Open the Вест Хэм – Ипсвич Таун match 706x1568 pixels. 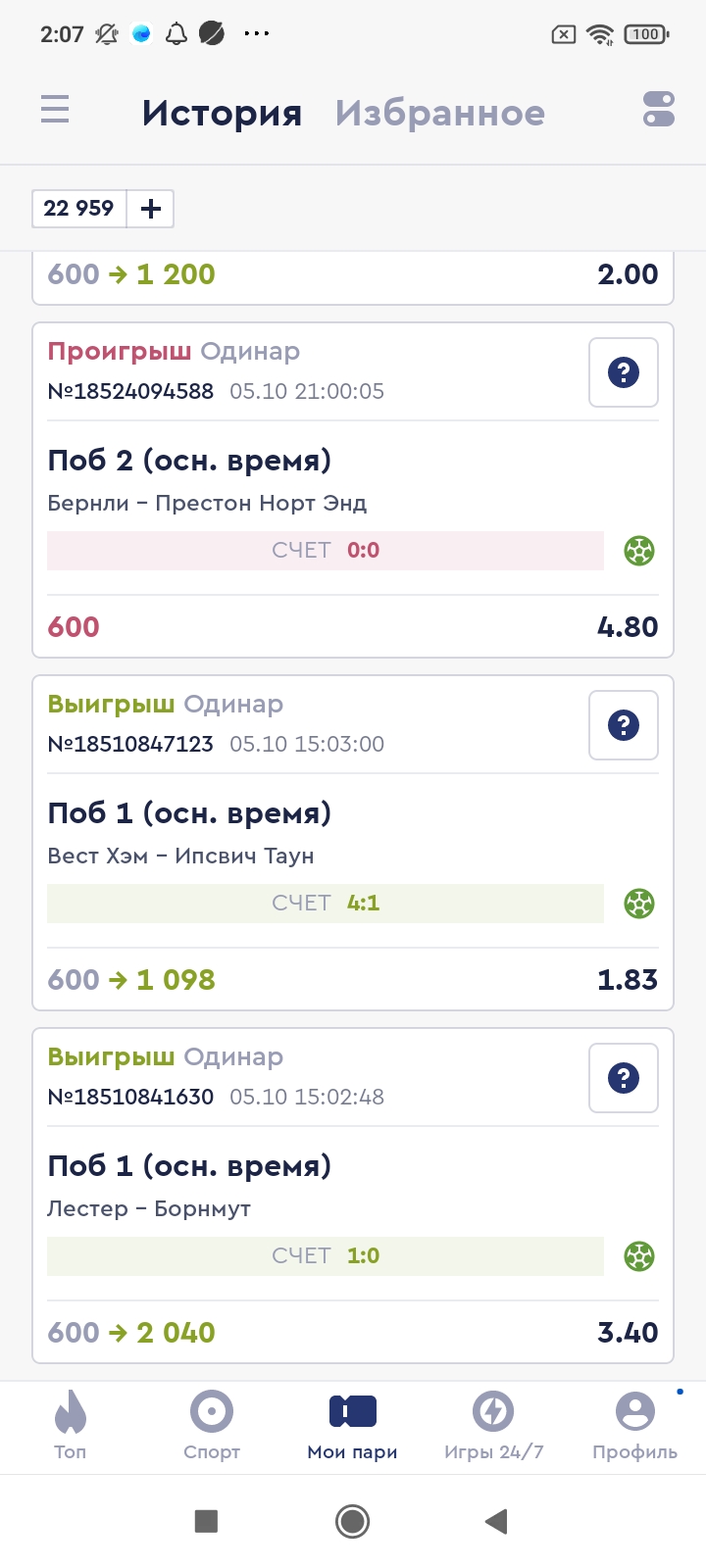click(x=181, y=856)
